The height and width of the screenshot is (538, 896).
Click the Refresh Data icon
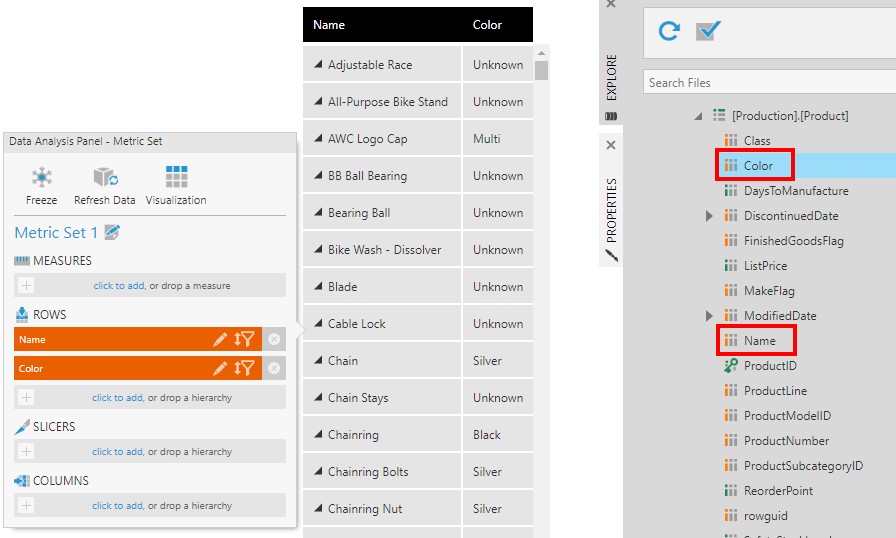(x=105, y=178)
